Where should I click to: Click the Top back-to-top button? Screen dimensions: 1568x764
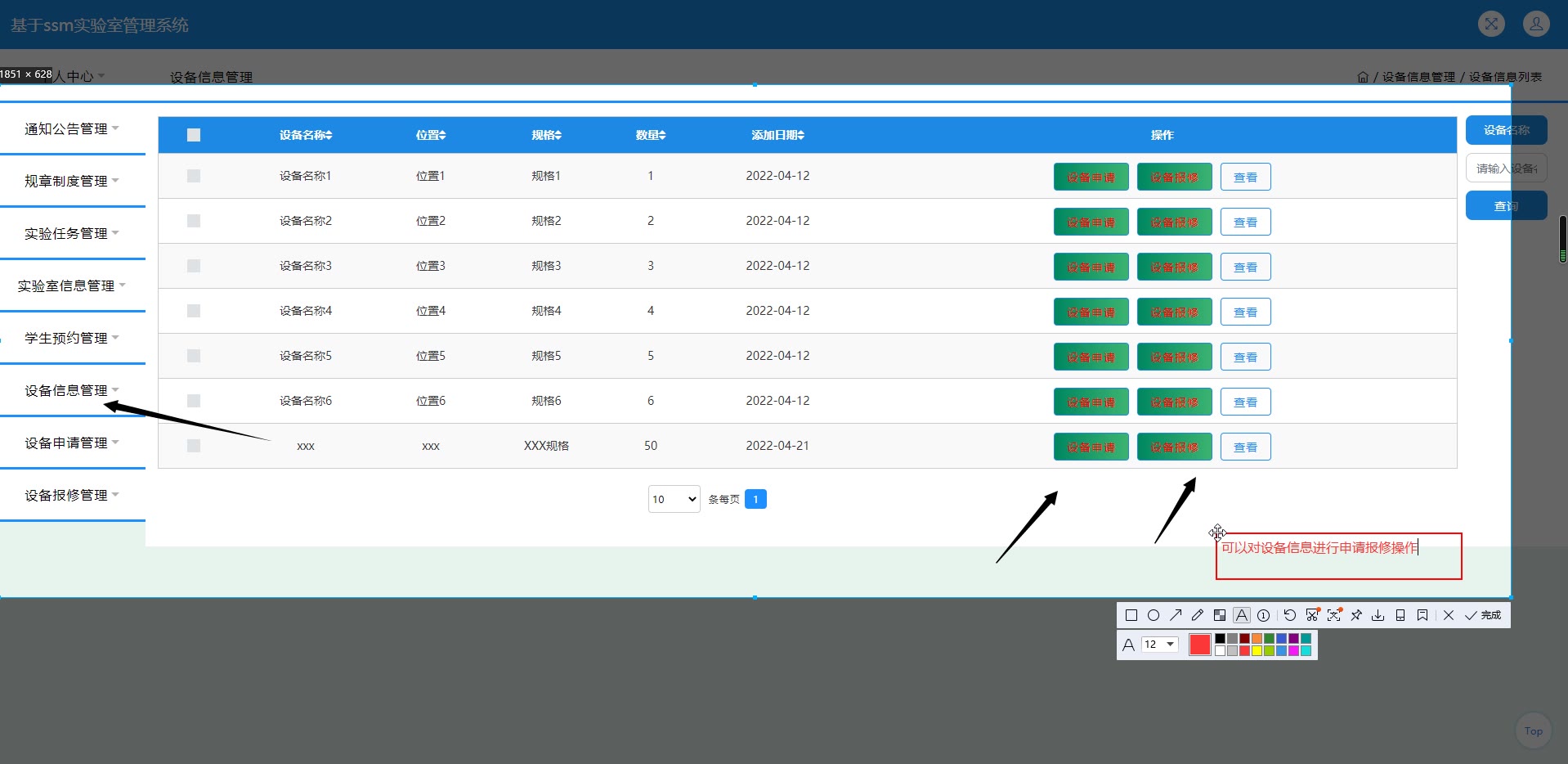(x=1534, y=731)
